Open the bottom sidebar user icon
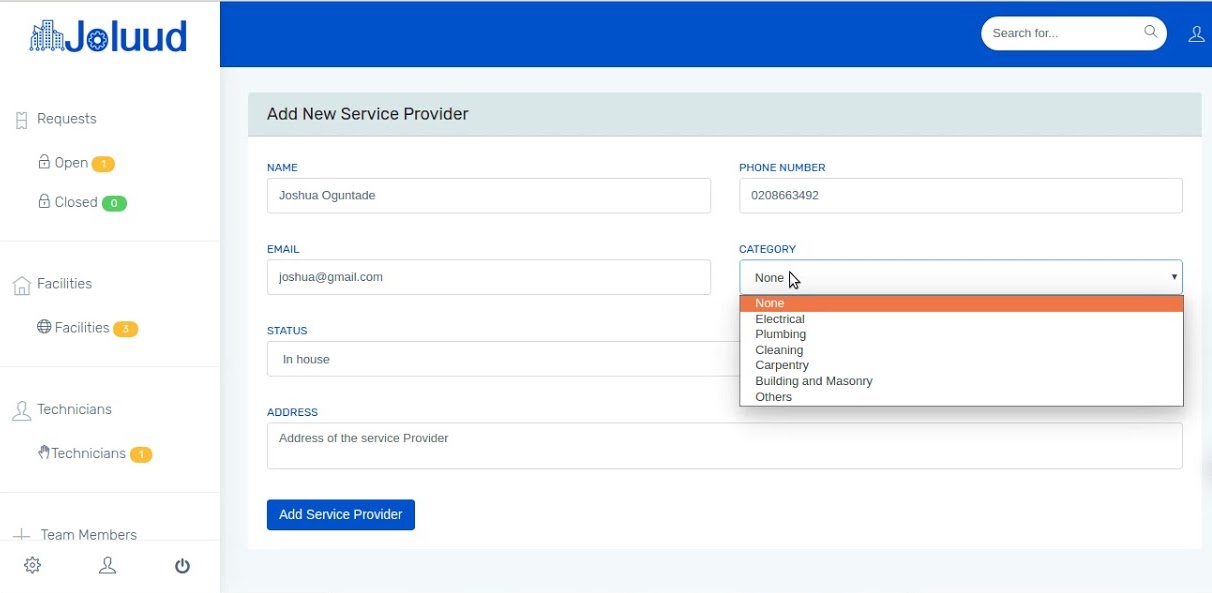This screenshot has height=593, width=1212. coord(108,566)
